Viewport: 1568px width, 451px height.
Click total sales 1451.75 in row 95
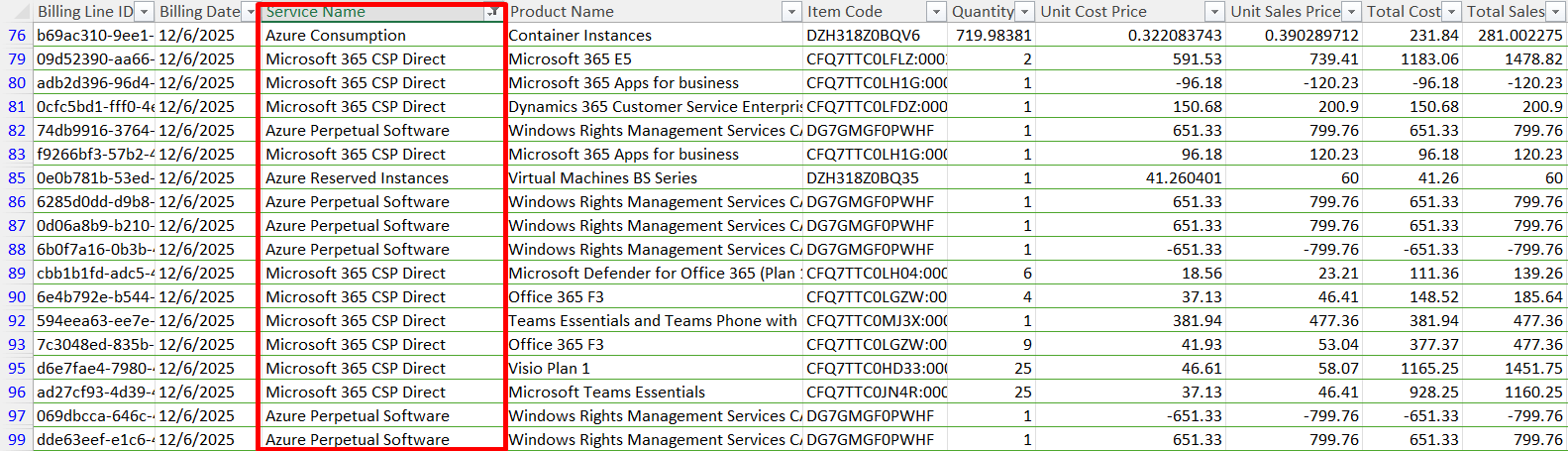tap(1516, 369)
